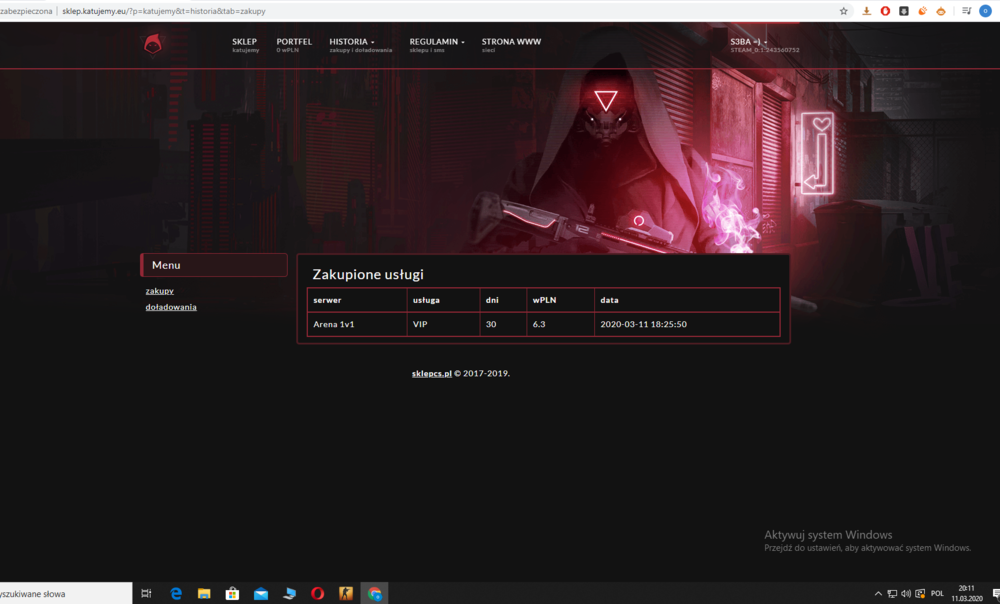The width and height of the screenshot is (1000, 604).
Task: Click the 'data' column header
Action: [x=687, y=300]
